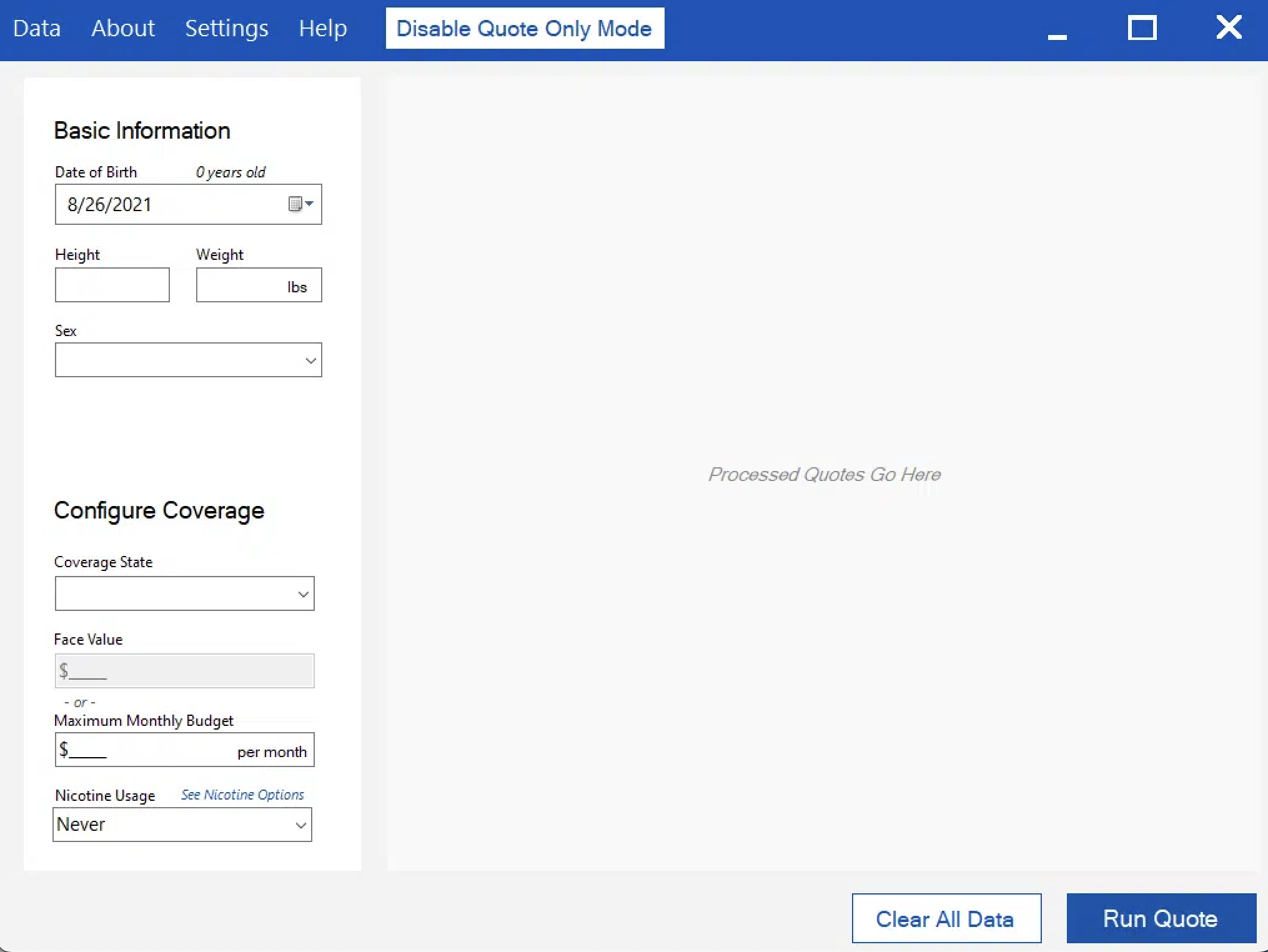Open the Data menu
The image size is (1268, 952).
point(37,28)
